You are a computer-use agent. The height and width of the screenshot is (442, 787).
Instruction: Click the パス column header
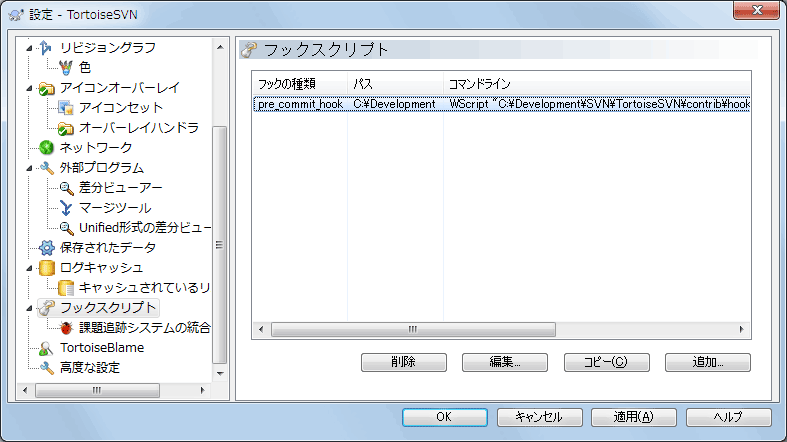click(396, 84)
